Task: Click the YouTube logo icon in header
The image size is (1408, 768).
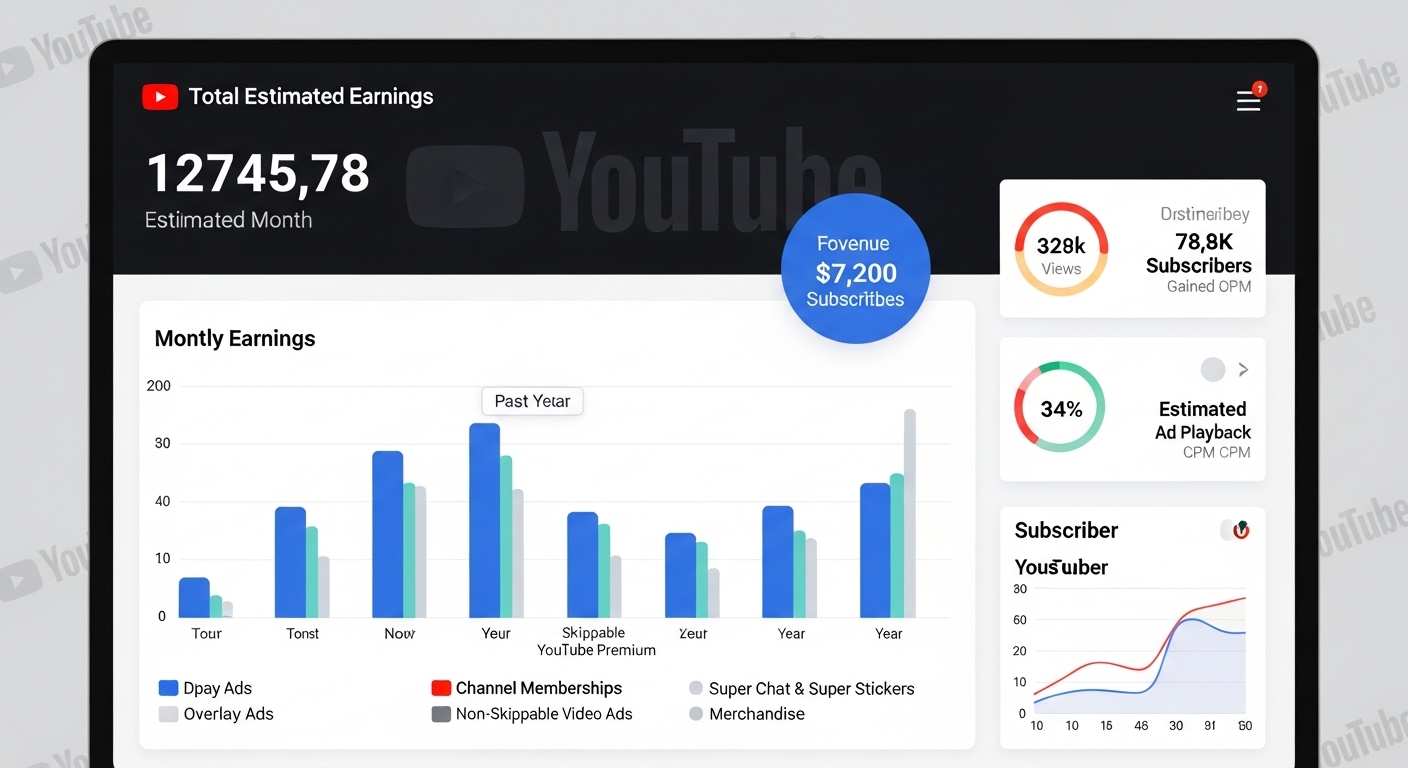Action: click(x=160, y=97)
